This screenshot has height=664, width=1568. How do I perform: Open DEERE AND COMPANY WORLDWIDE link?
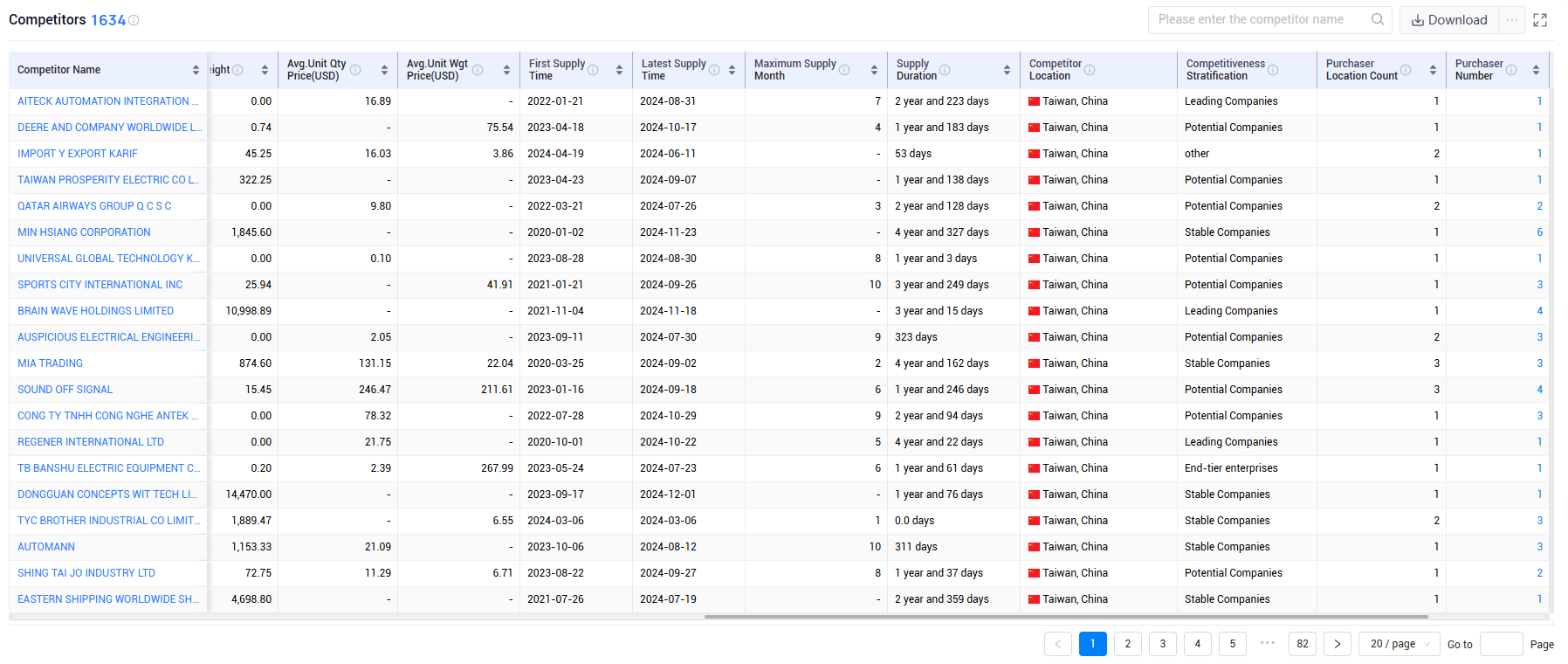(x=110, y=128)
